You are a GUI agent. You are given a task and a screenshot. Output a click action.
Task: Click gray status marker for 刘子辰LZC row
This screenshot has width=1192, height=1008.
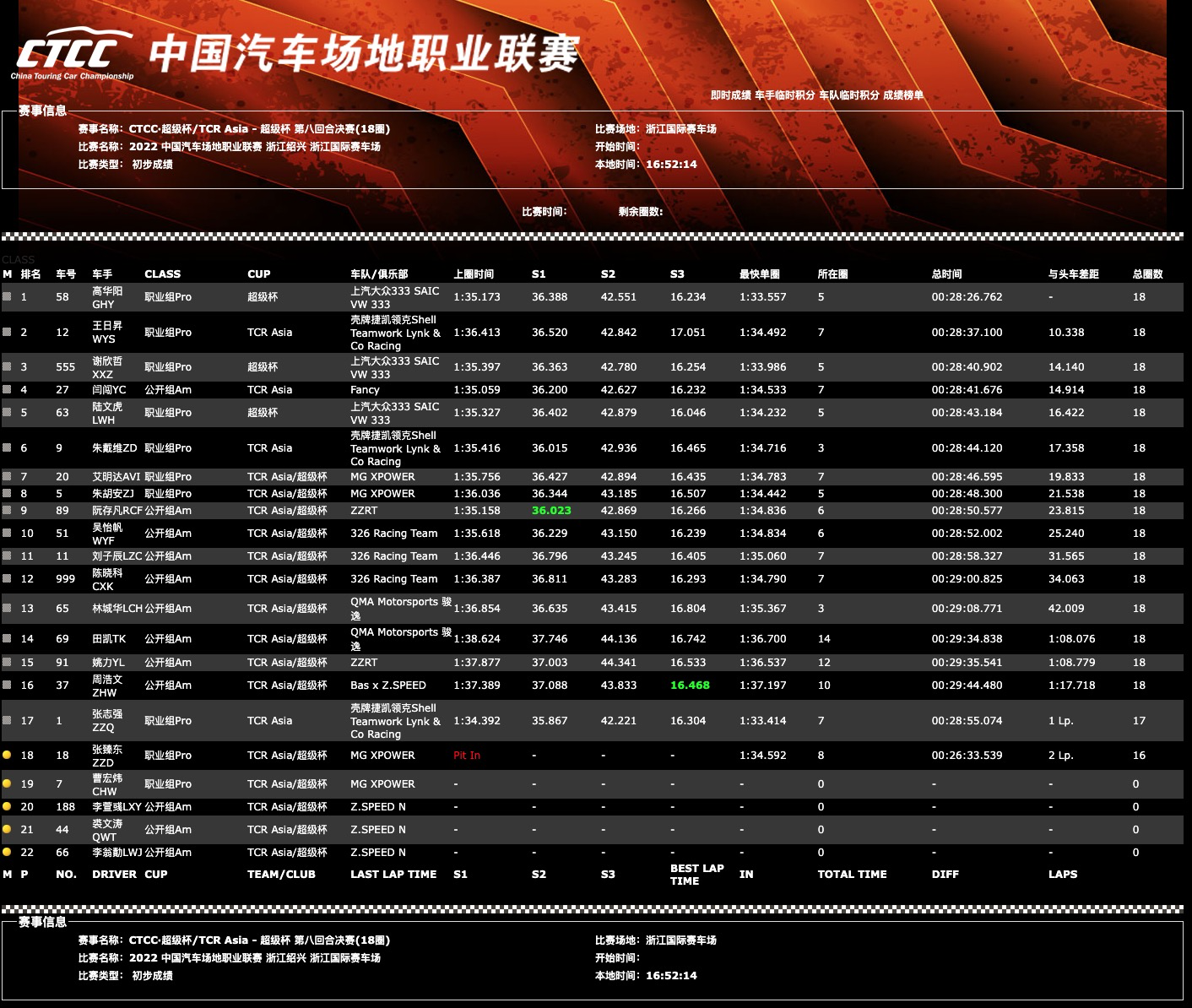(7, 556)
